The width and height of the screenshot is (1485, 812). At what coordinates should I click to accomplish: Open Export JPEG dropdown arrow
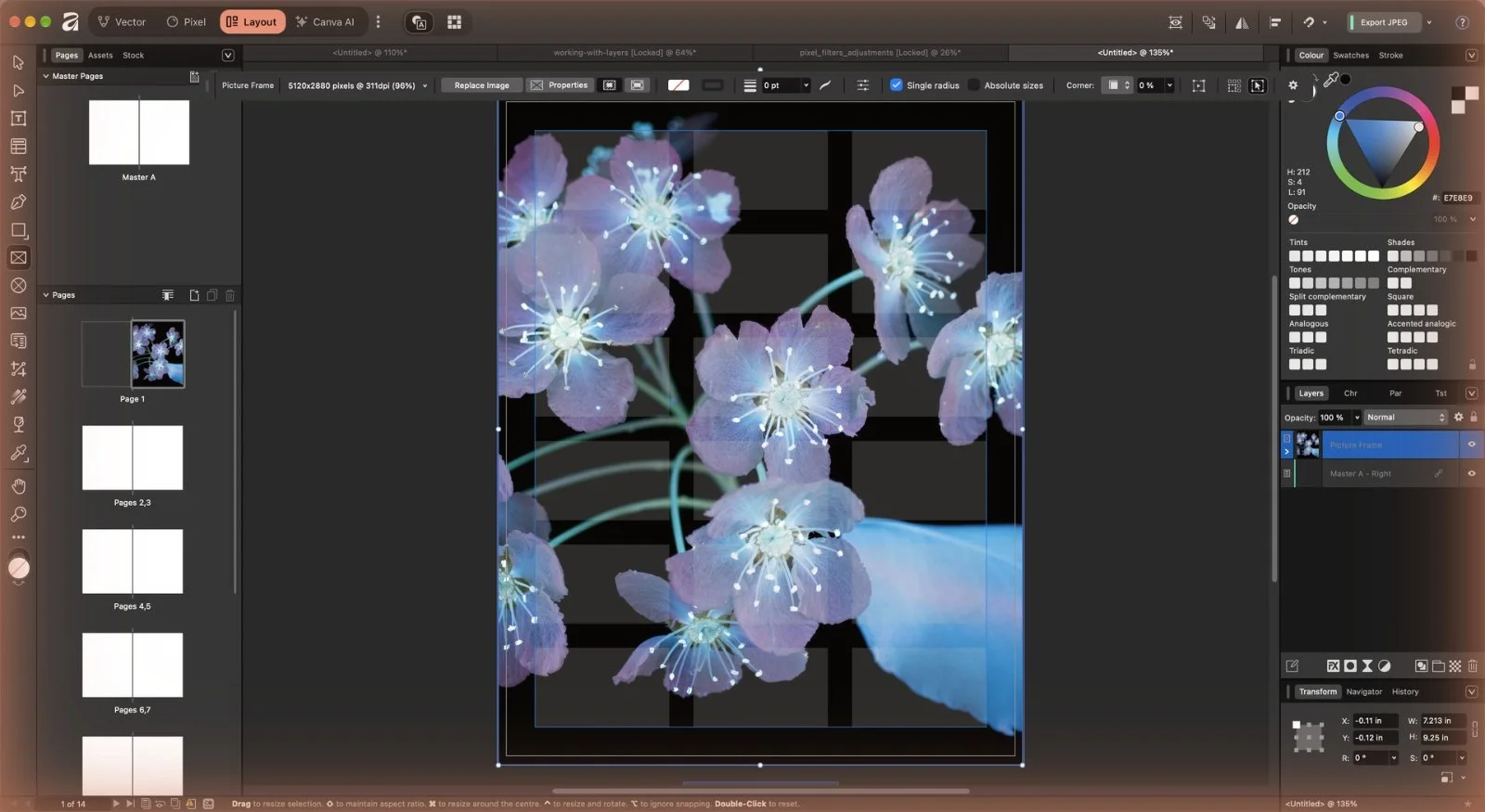coord(1428,22)
